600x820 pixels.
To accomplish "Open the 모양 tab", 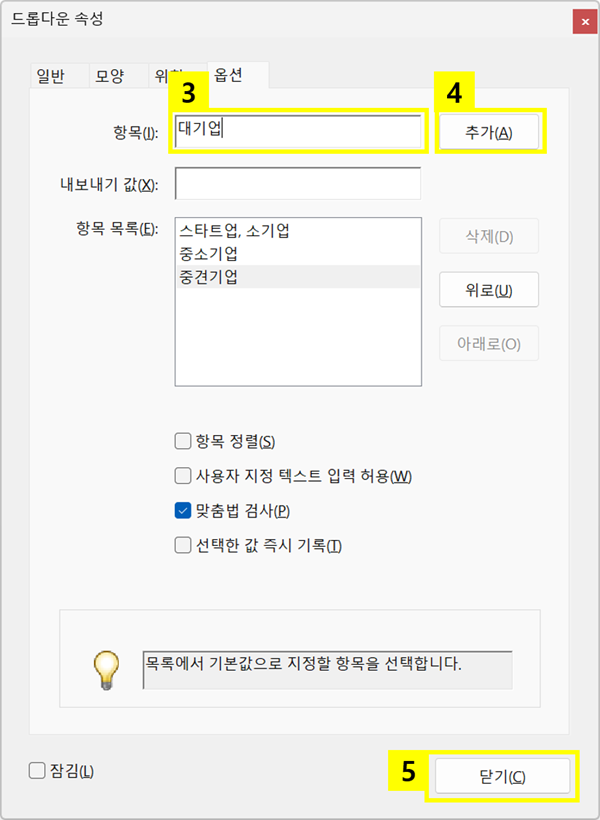I will click(109, 77).
